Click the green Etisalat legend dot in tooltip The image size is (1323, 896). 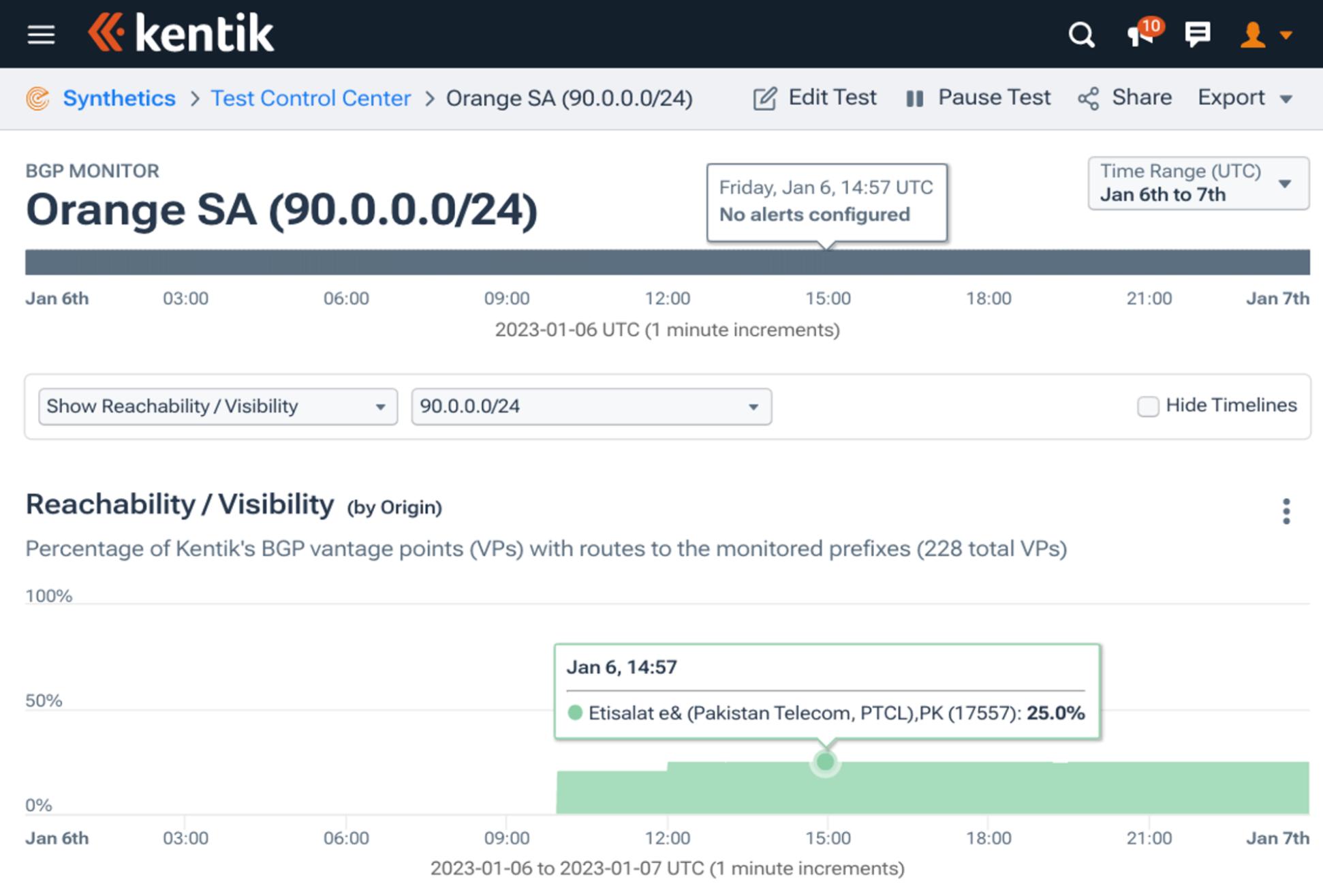tap(575, 713)
